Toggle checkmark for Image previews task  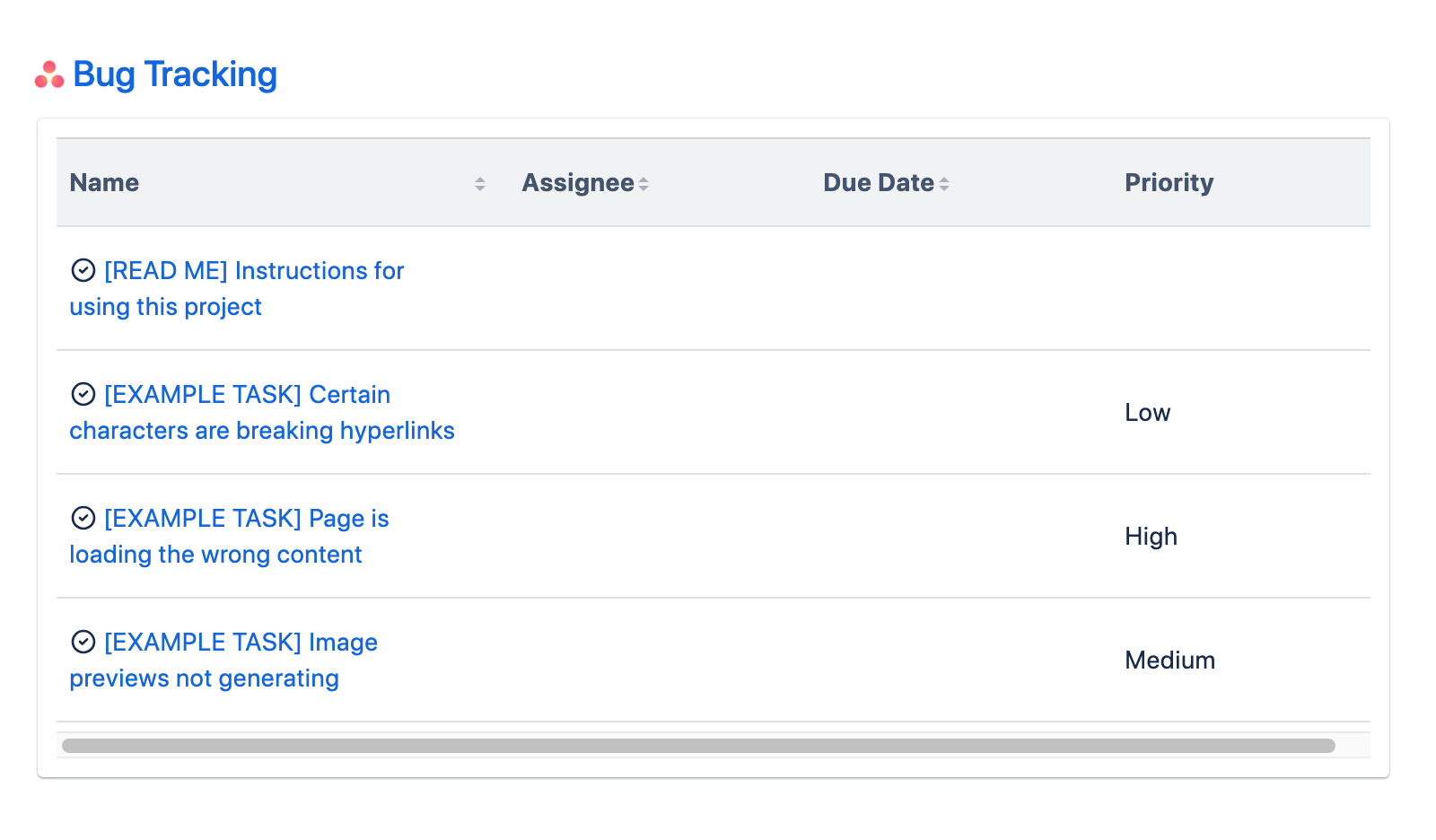pyautogui.click(x=83, y=642)
